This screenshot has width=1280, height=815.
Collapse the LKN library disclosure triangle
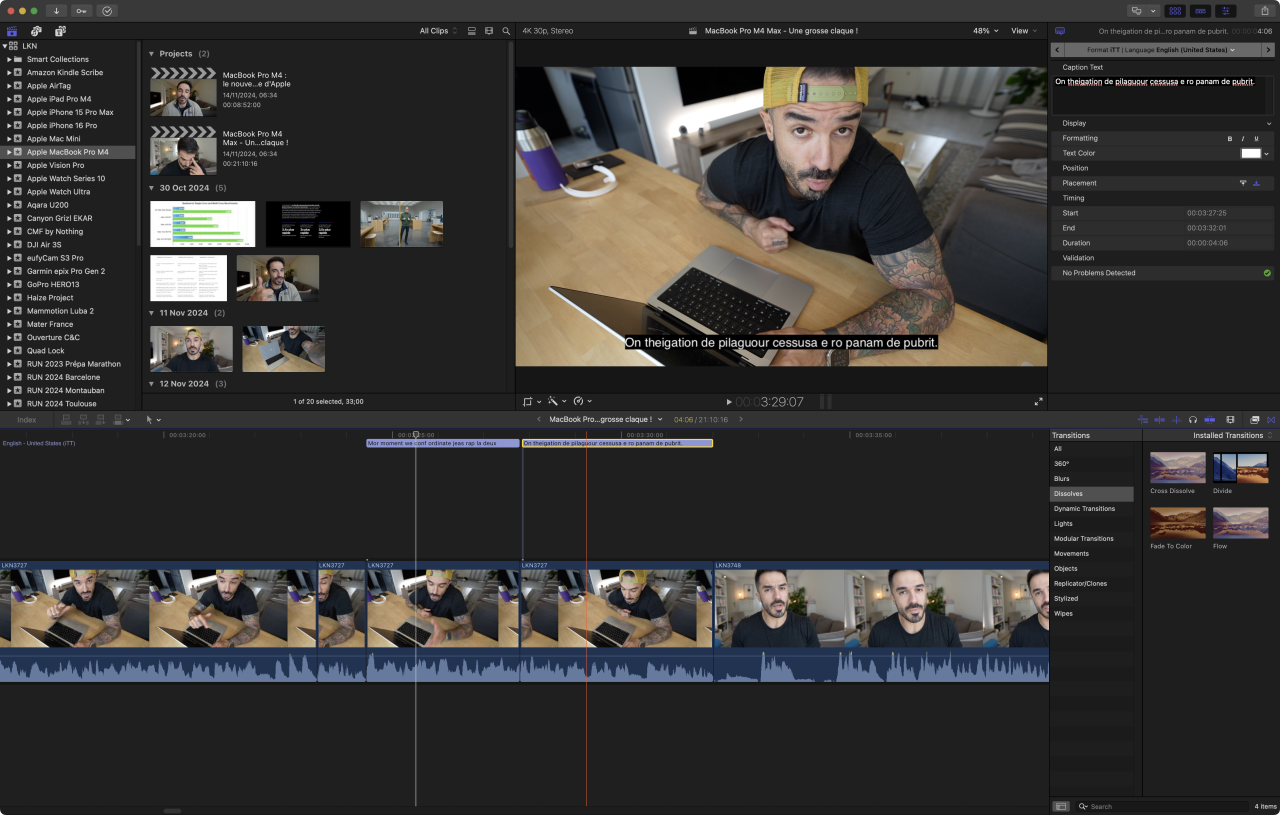tap(5, 46)
